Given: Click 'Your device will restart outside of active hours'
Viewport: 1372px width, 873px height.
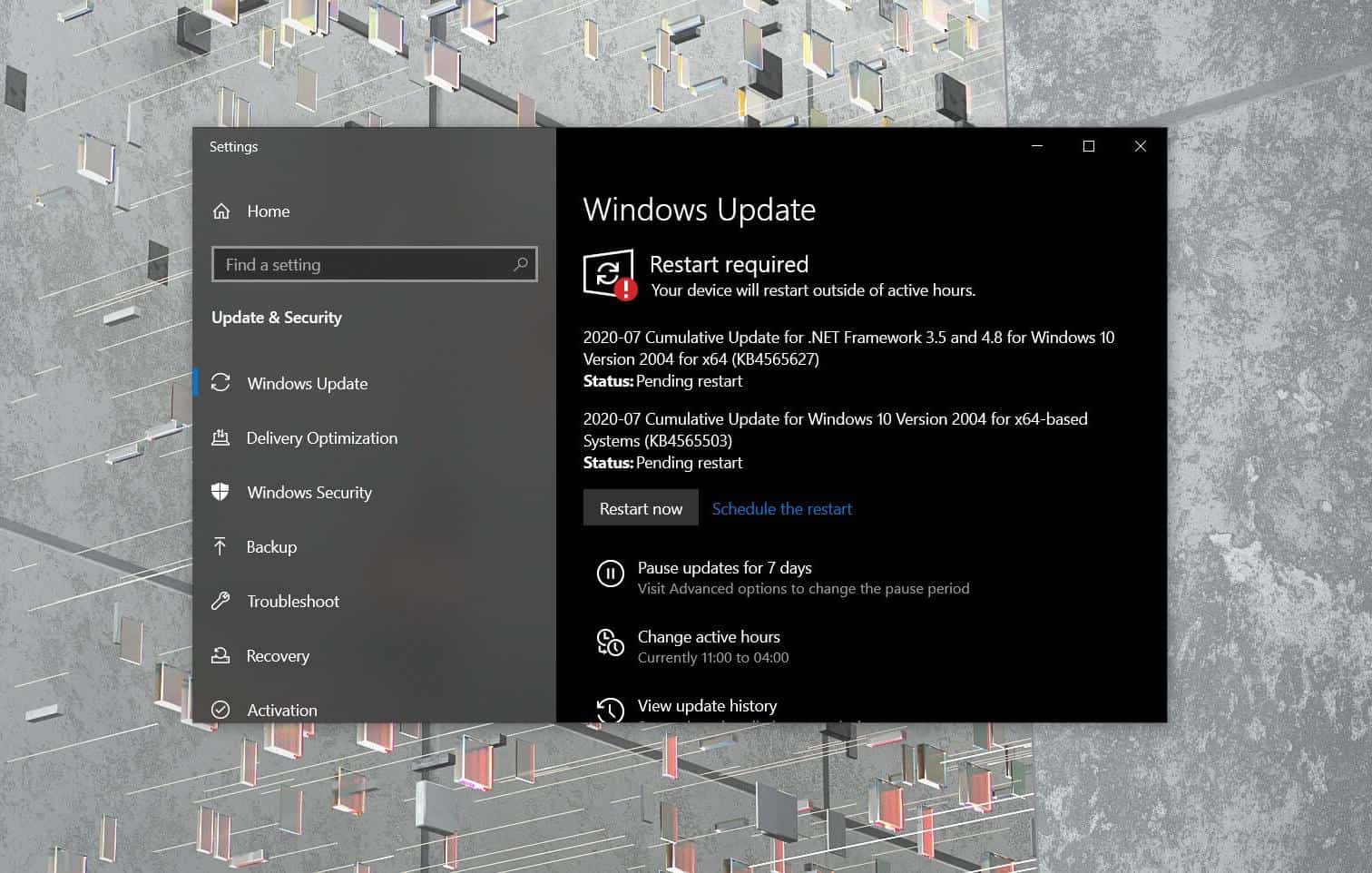Looking at the screenshot, I should 813,290.
